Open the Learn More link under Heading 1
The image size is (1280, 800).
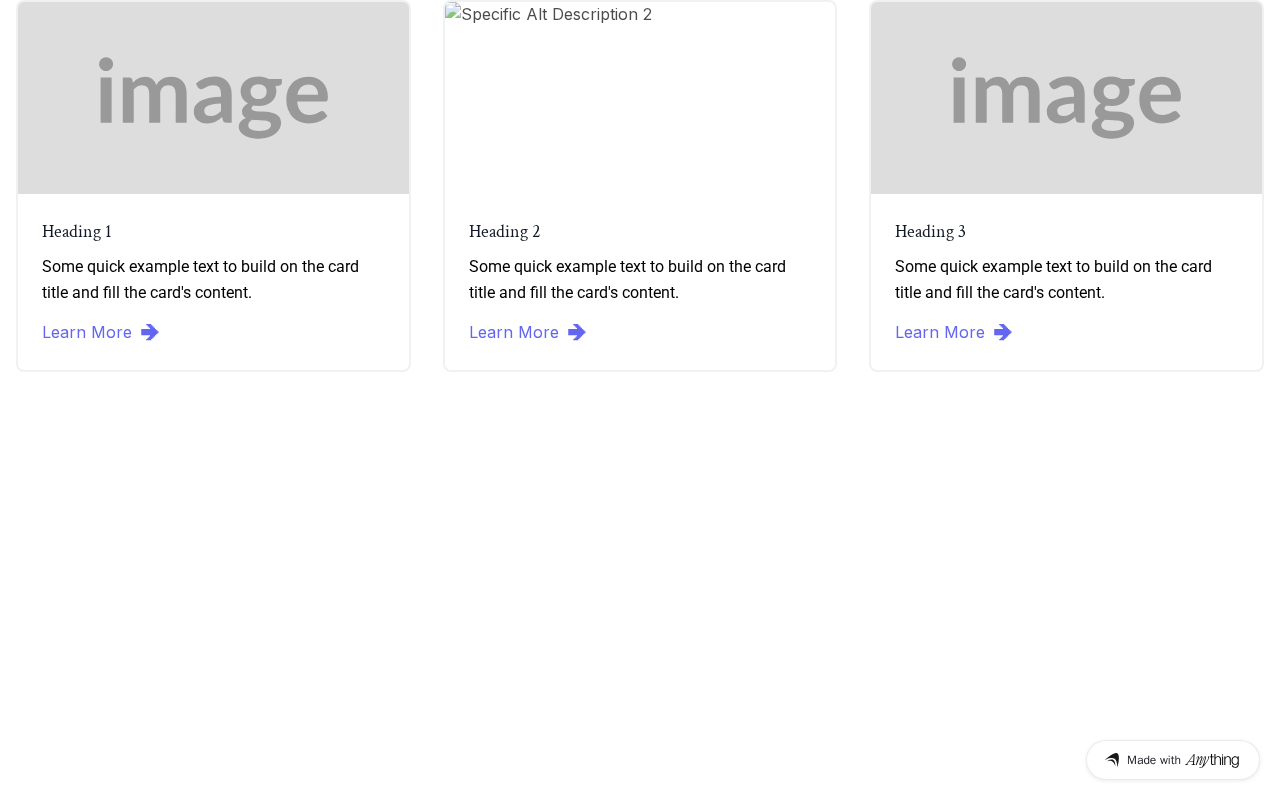87,332
